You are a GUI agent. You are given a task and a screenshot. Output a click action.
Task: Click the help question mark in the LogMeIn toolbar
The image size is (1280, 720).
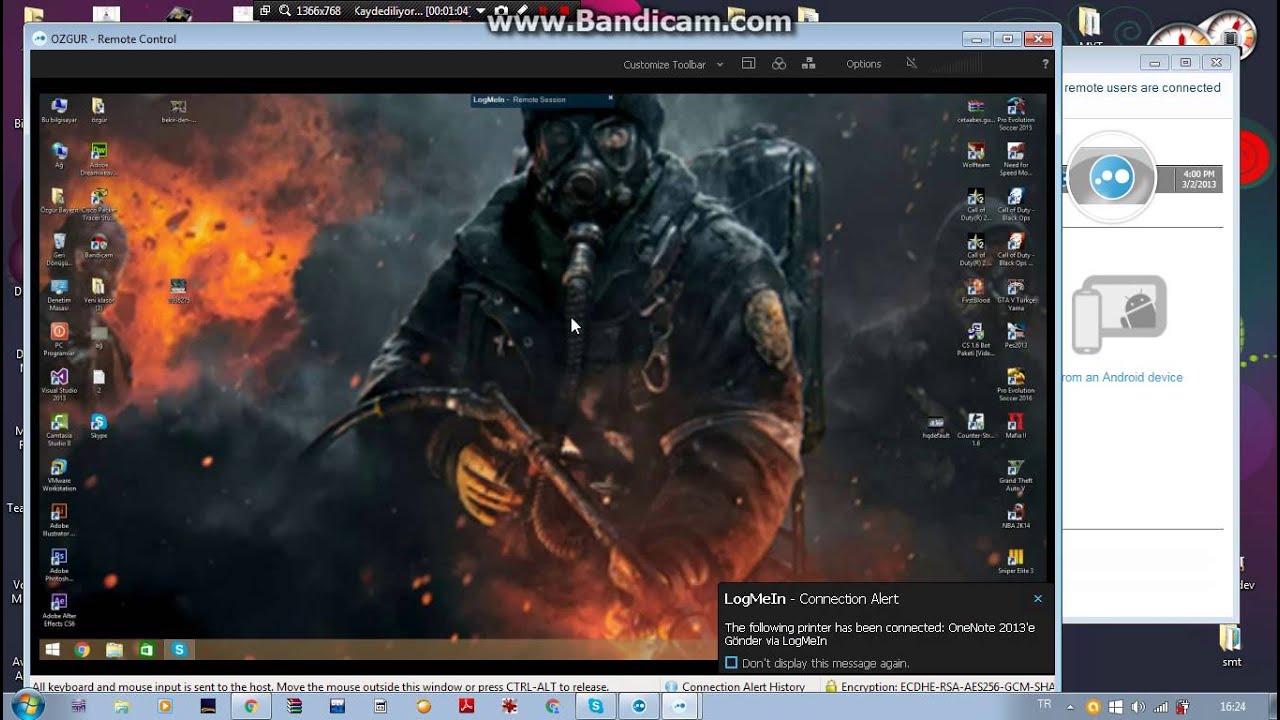1046,64
